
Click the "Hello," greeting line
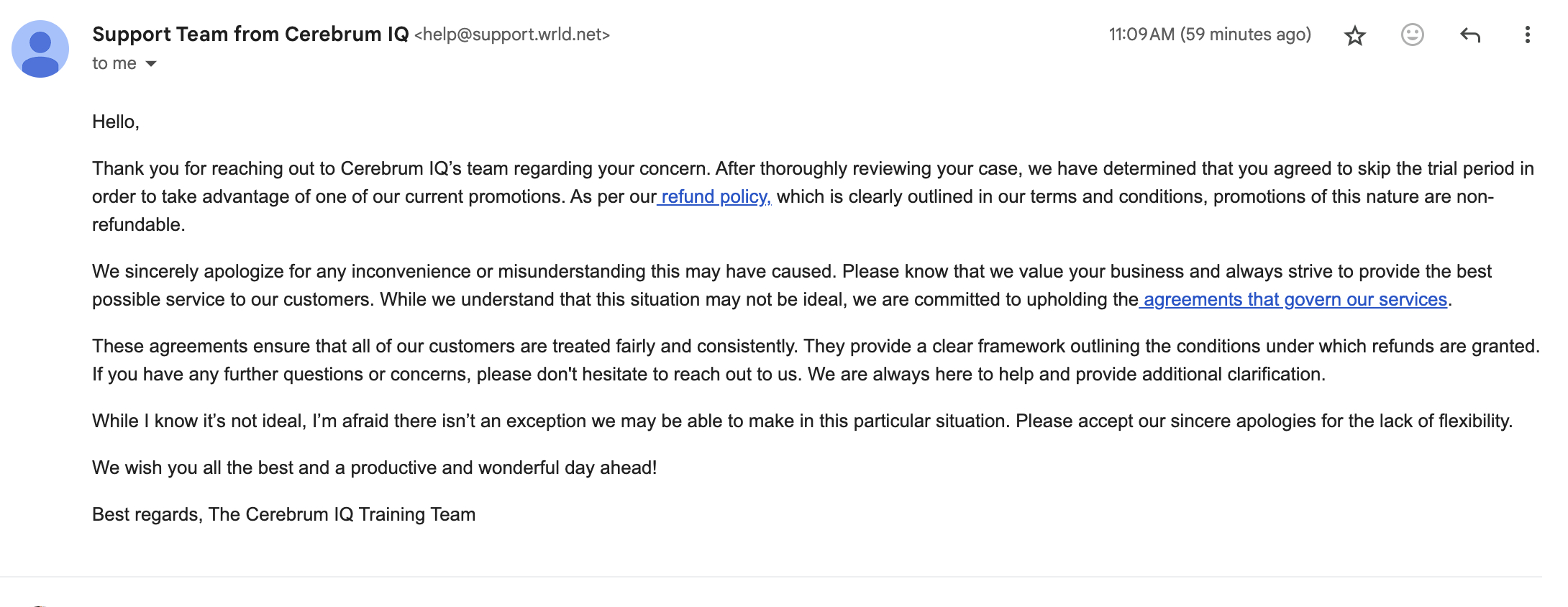116,122
